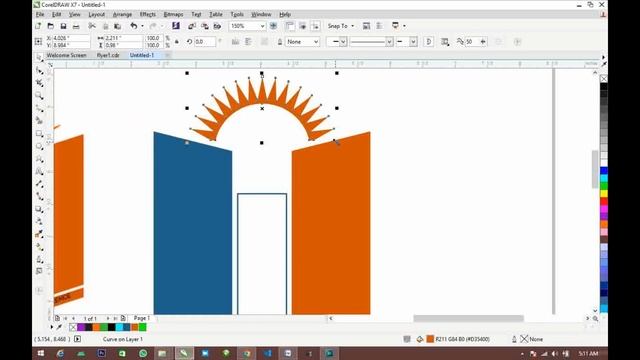
Task: Select the Interactive Fill tool
Action: pos(39,247)
